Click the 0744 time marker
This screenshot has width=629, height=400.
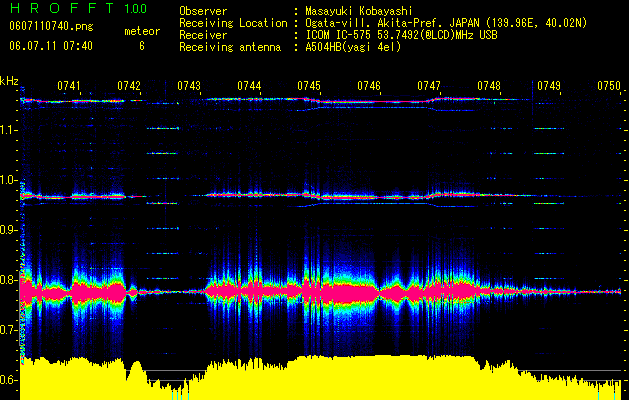coord(249,86)
